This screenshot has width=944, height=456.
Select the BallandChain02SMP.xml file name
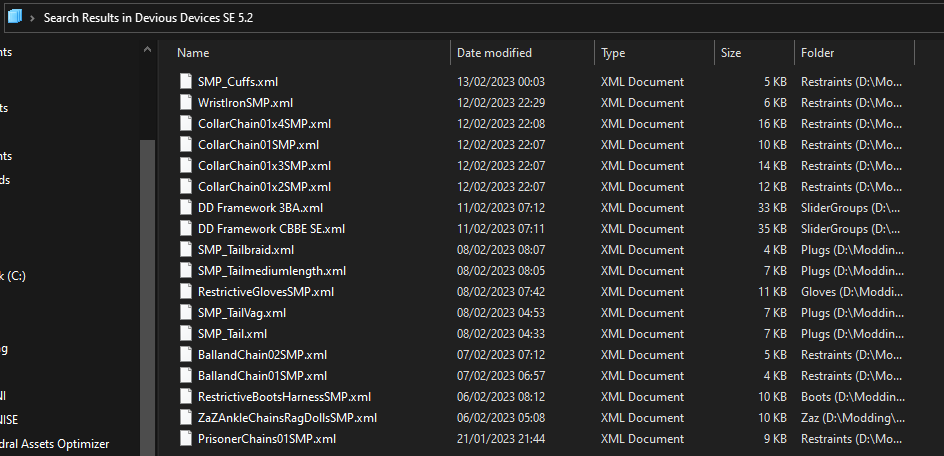262,355
